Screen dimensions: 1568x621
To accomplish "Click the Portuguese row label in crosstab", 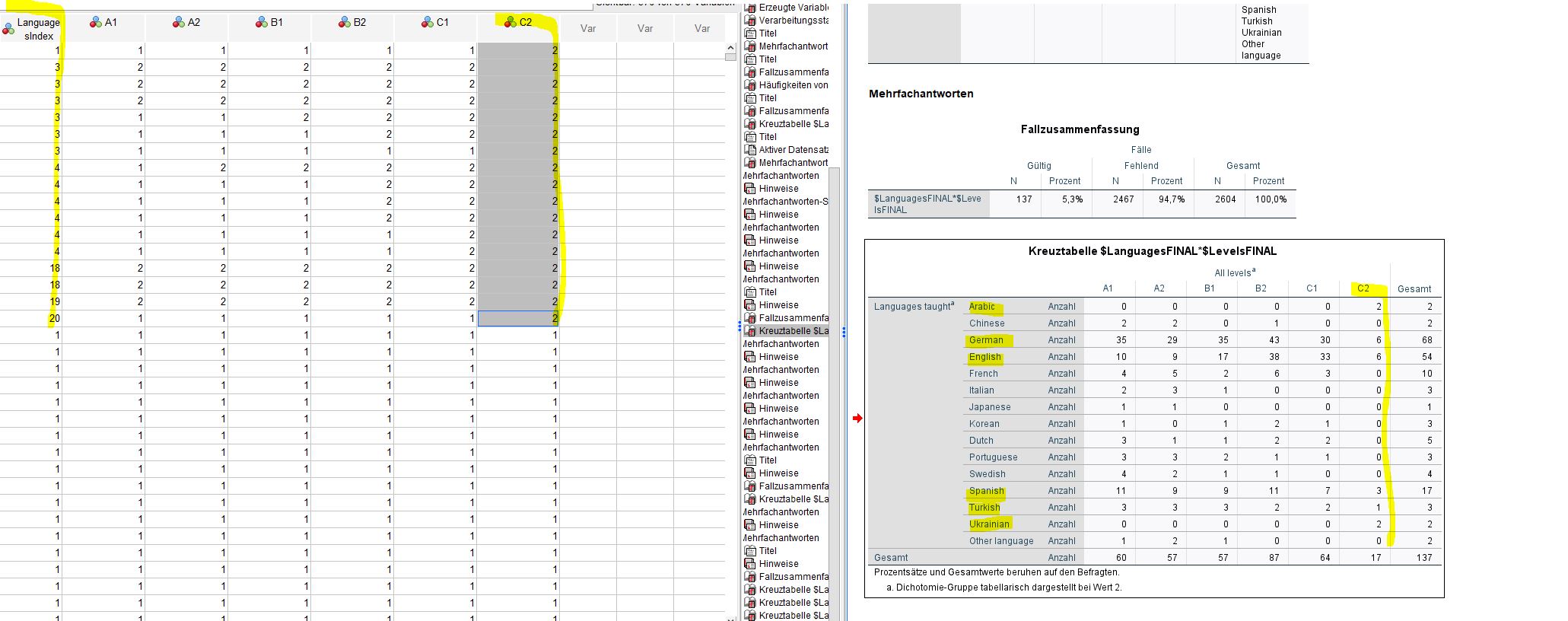I will pos(994,457).
